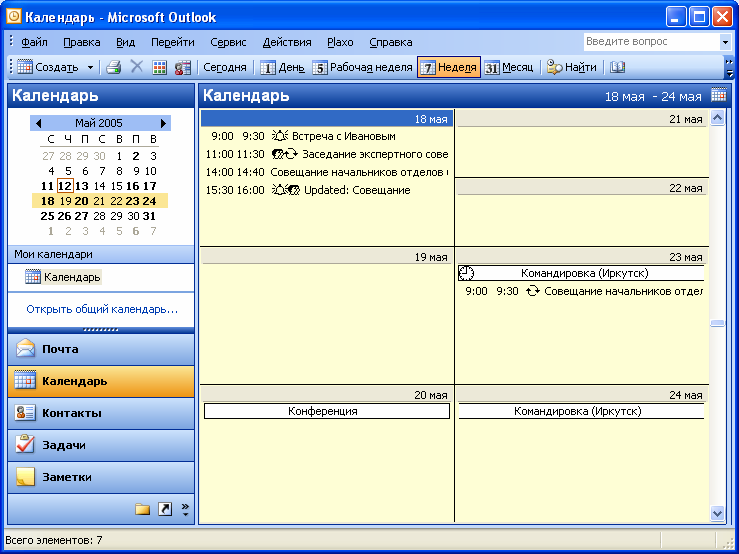Toggle the Неделя view button

point(449,67)
